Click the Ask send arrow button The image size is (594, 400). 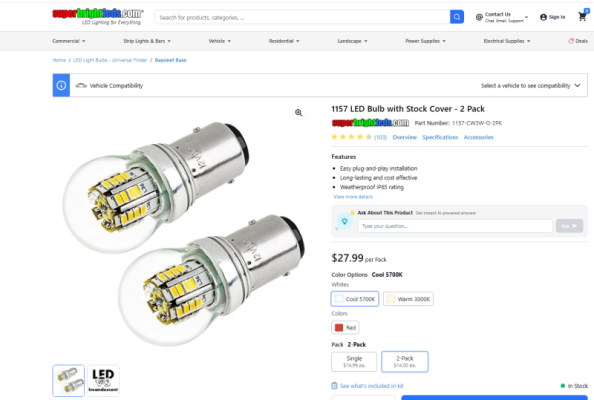[x=569, y=226]
